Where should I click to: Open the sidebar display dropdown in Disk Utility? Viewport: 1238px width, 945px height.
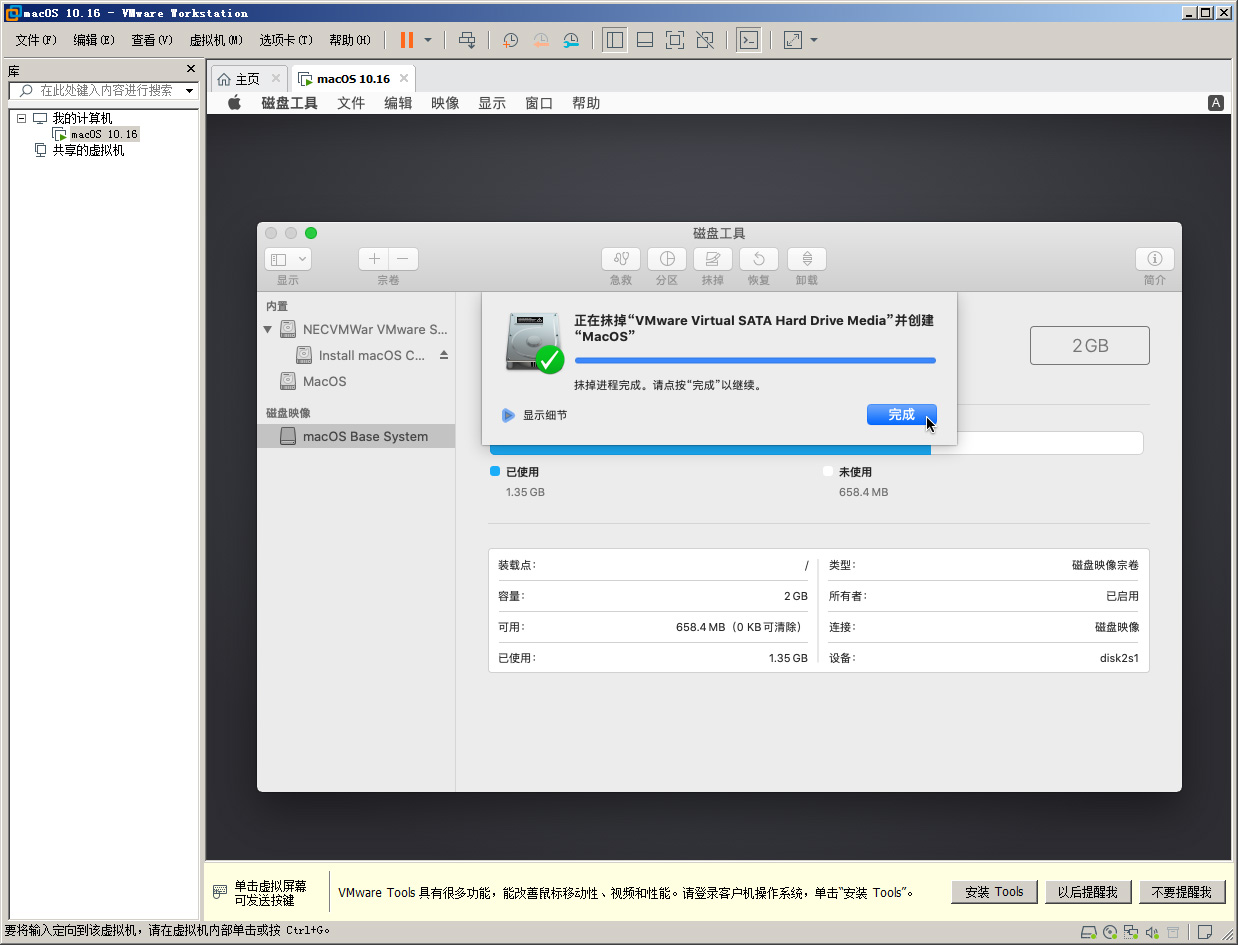tap(288, 259)
